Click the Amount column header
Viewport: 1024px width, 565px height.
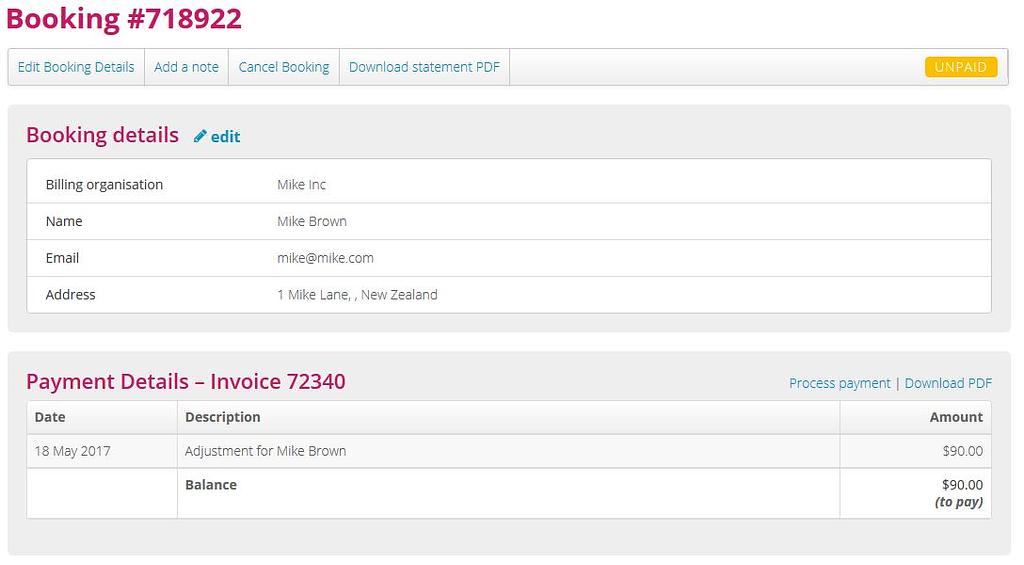pyautogui.click(x=955, y=417)
